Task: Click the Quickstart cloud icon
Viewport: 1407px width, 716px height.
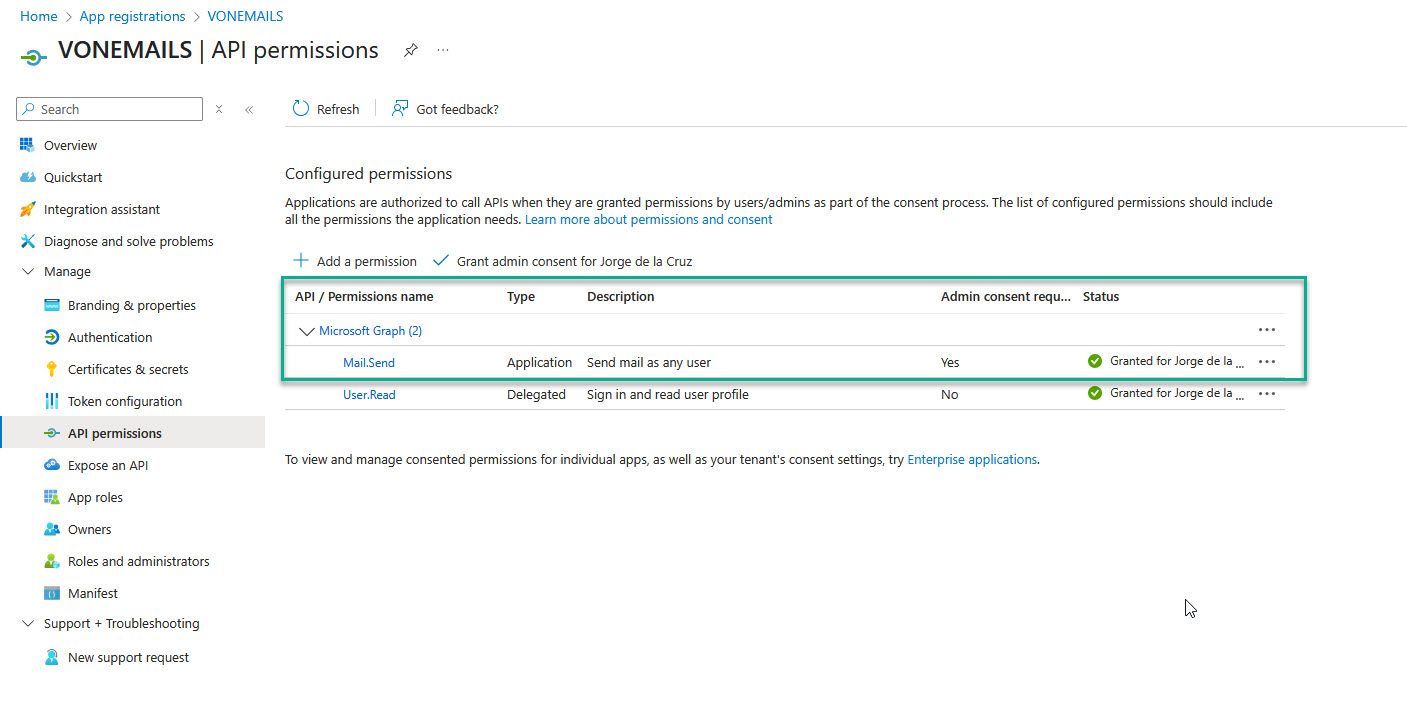Action: 27,177
